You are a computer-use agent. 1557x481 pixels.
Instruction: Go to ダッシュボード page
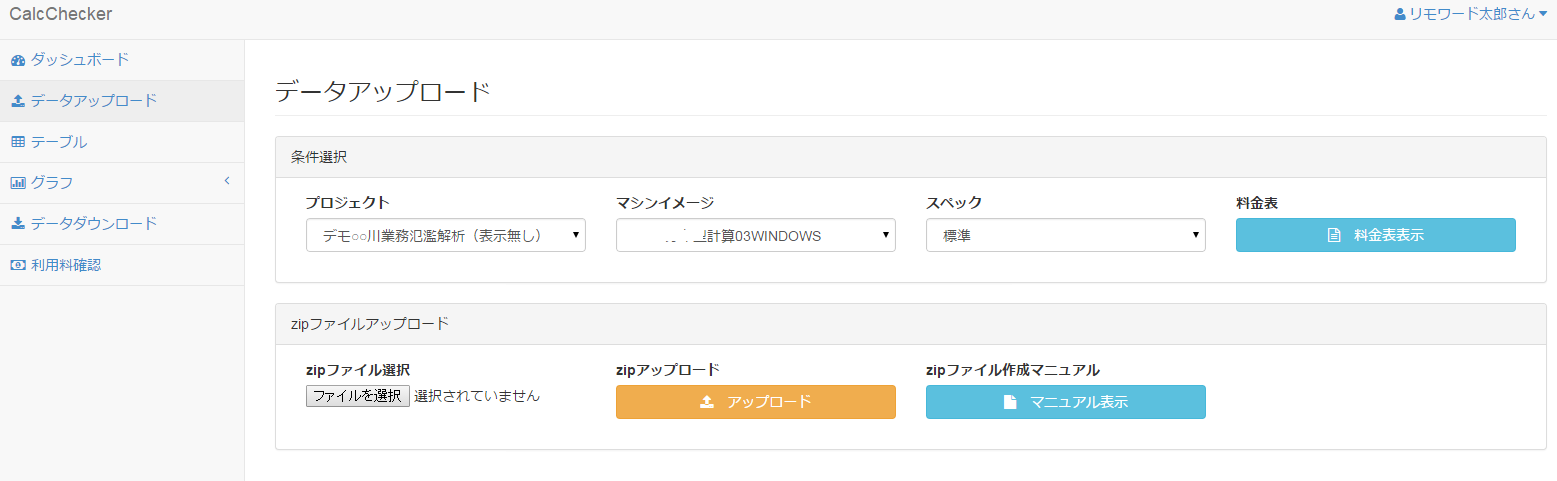(x=80, y=60)
